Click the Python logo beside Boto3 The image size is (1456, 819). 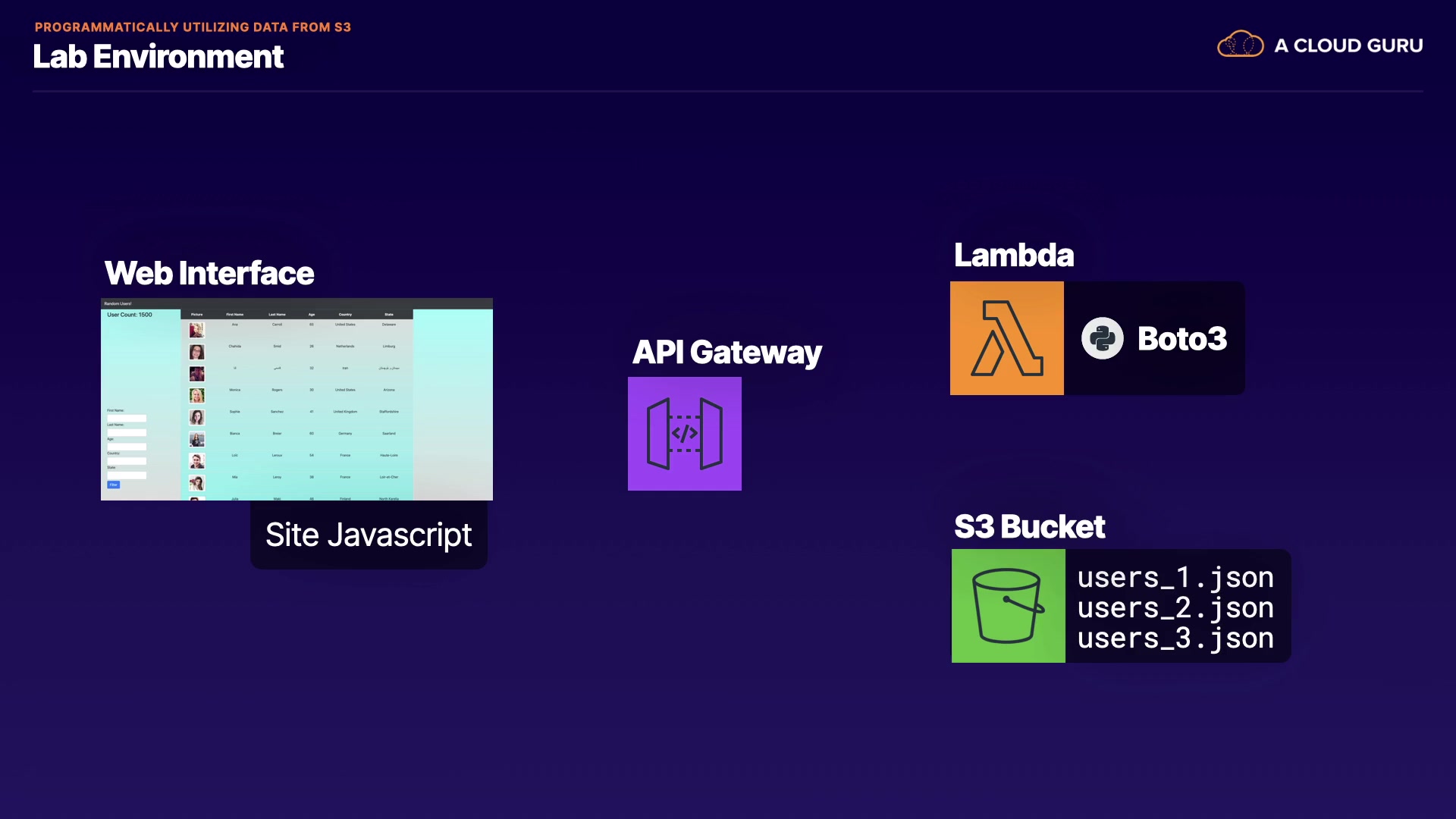tap(1102, 338)
